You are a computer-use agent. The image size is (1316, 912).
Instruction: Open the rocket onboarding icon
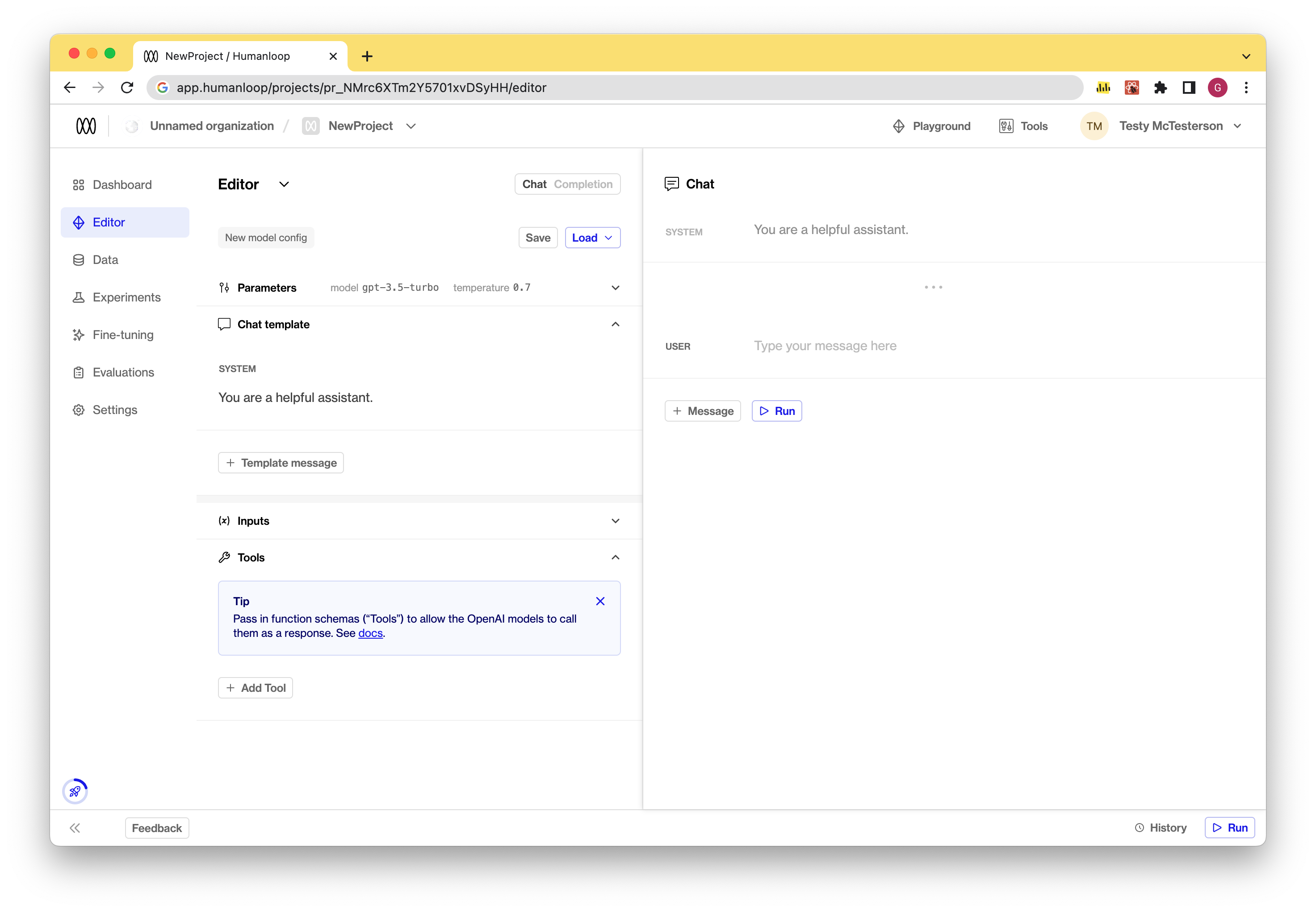[75, 791]
